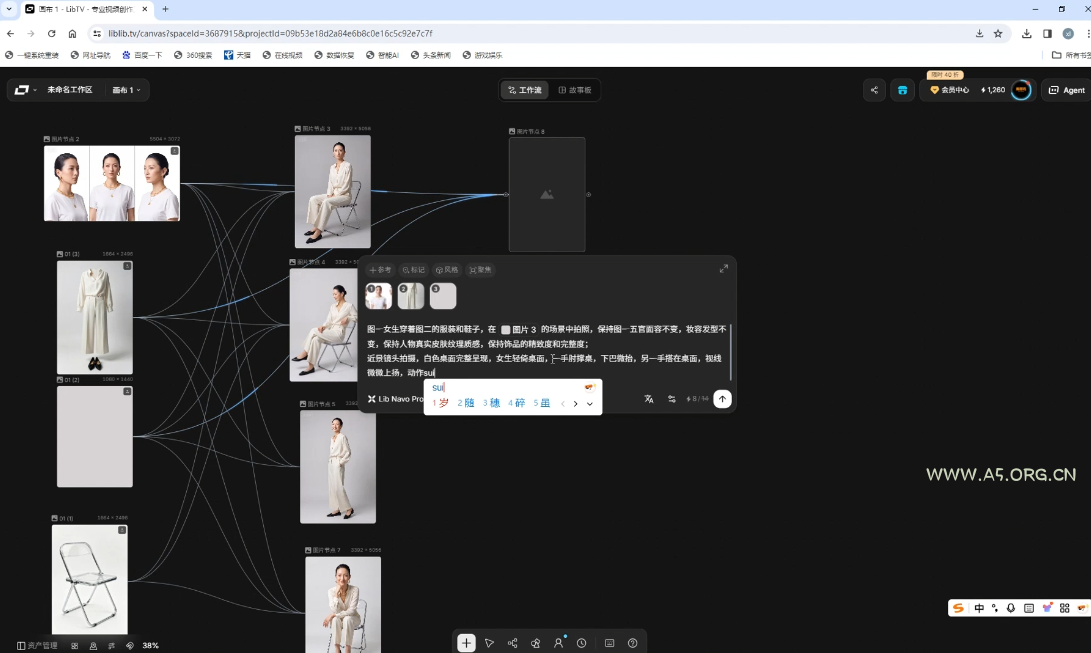Click the 聚焦 focus button
The height and width of the screenshot is (653, 1091).
480,270
